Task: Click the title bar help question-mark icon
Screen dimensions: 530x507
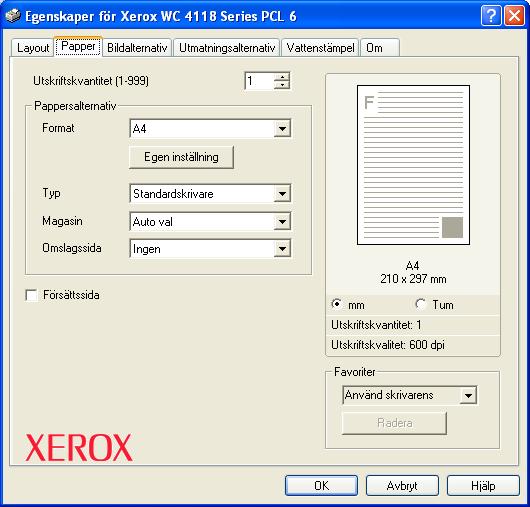Action: pos(491,16)
